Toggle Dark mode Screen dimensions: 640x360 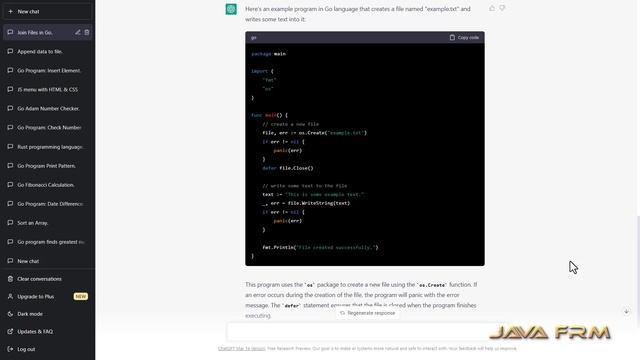[x=47, y=314]
